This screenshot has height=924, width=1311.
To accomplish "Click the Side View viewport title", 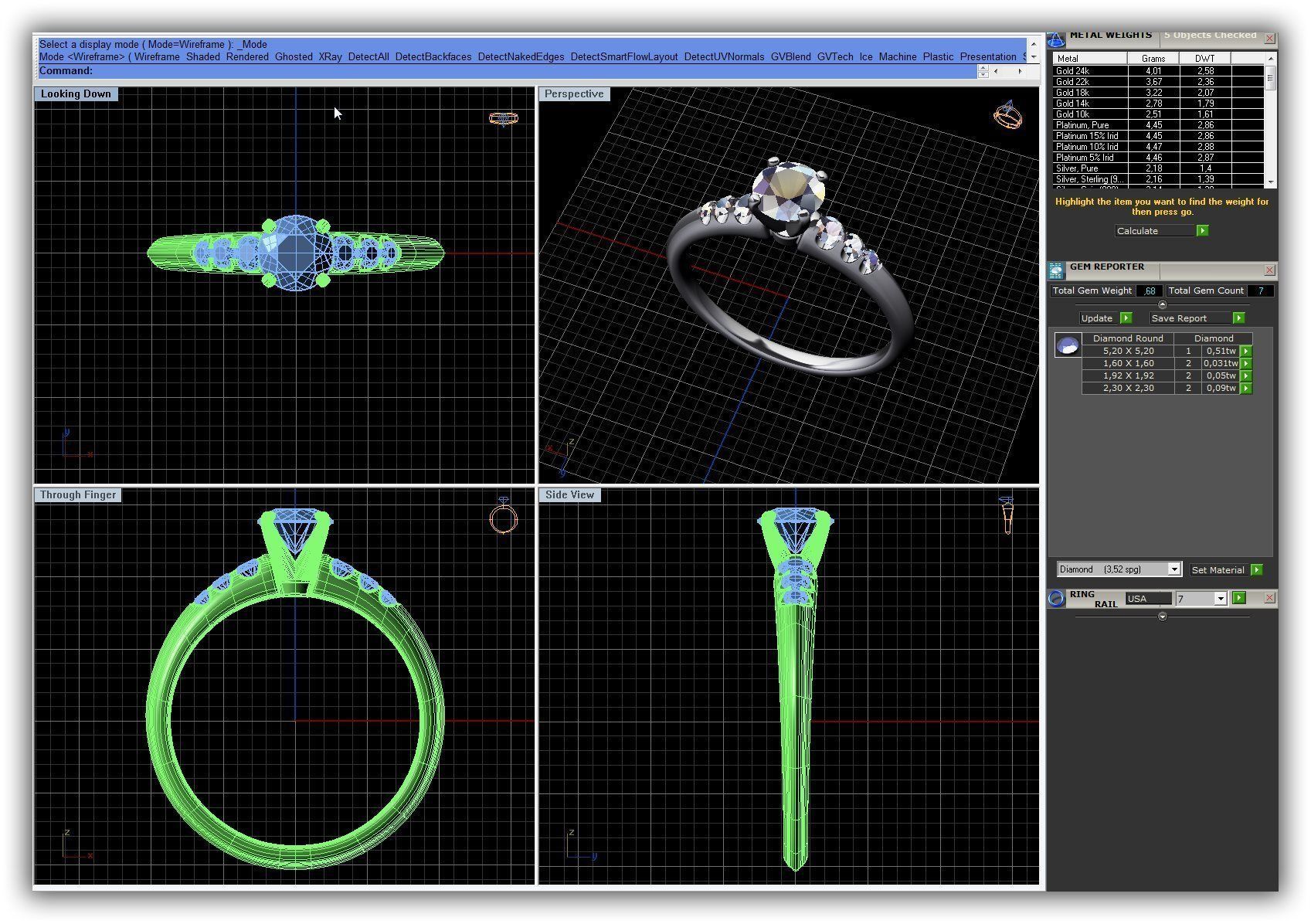I will click(x=570, y=495).
